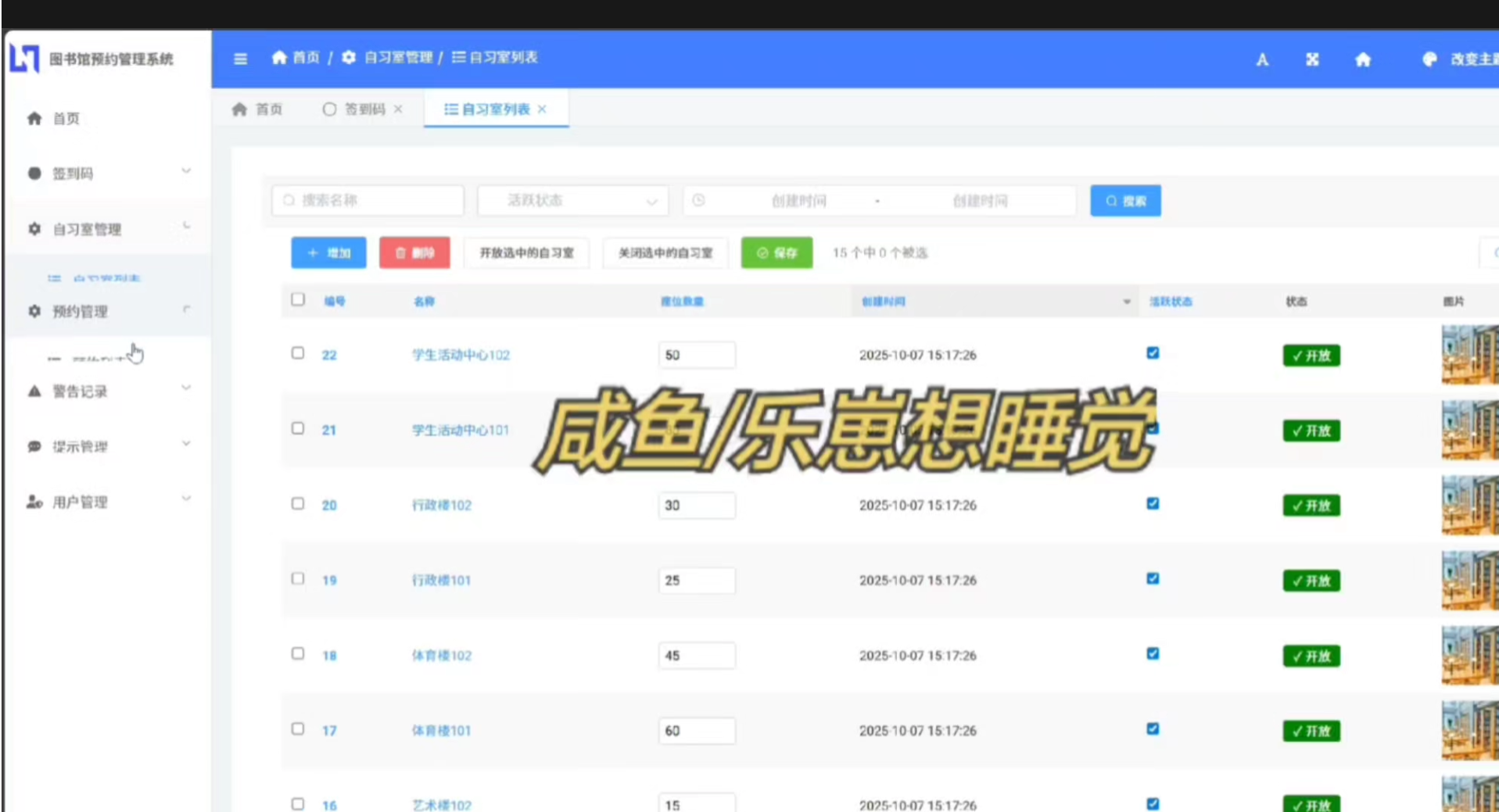The image size is (1499, 812).
Task: Click the theme palette icon
Action: click(x=1429, y=59)
